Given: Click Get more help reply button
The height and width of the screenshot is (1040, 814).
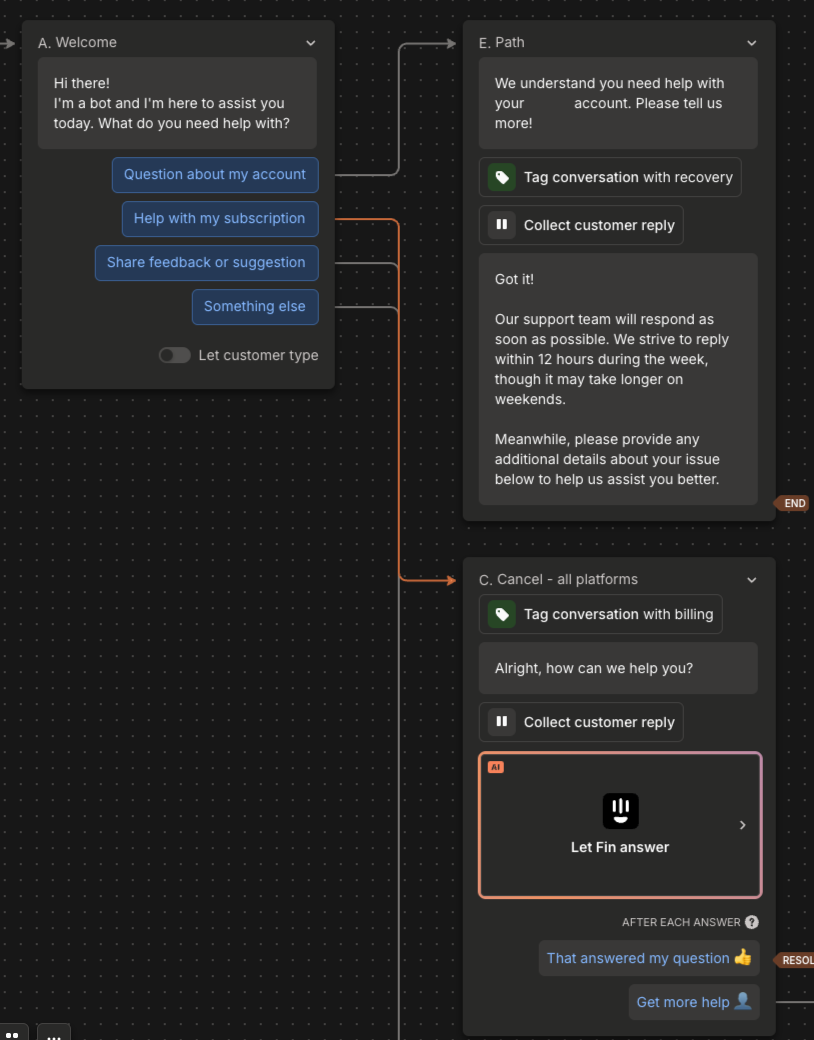Looking at the screenshot, I should pos(694,1002).
